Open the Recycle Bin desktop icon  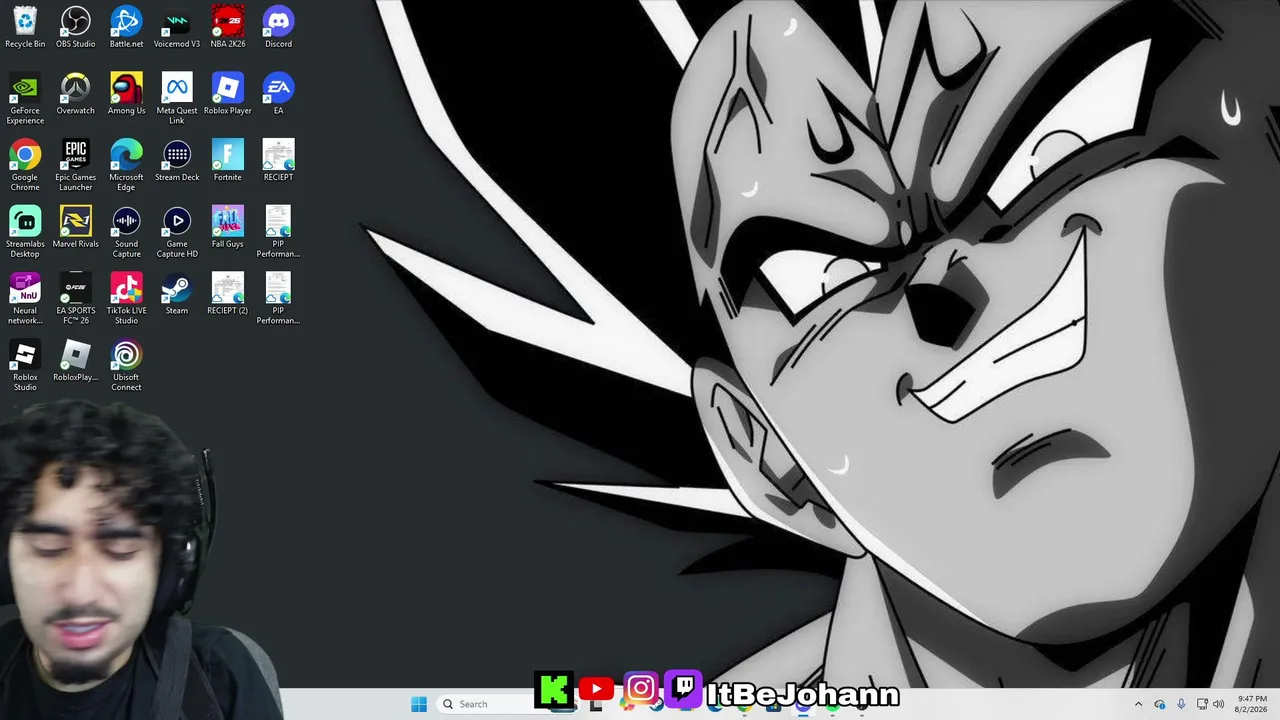tap(25, 27)
